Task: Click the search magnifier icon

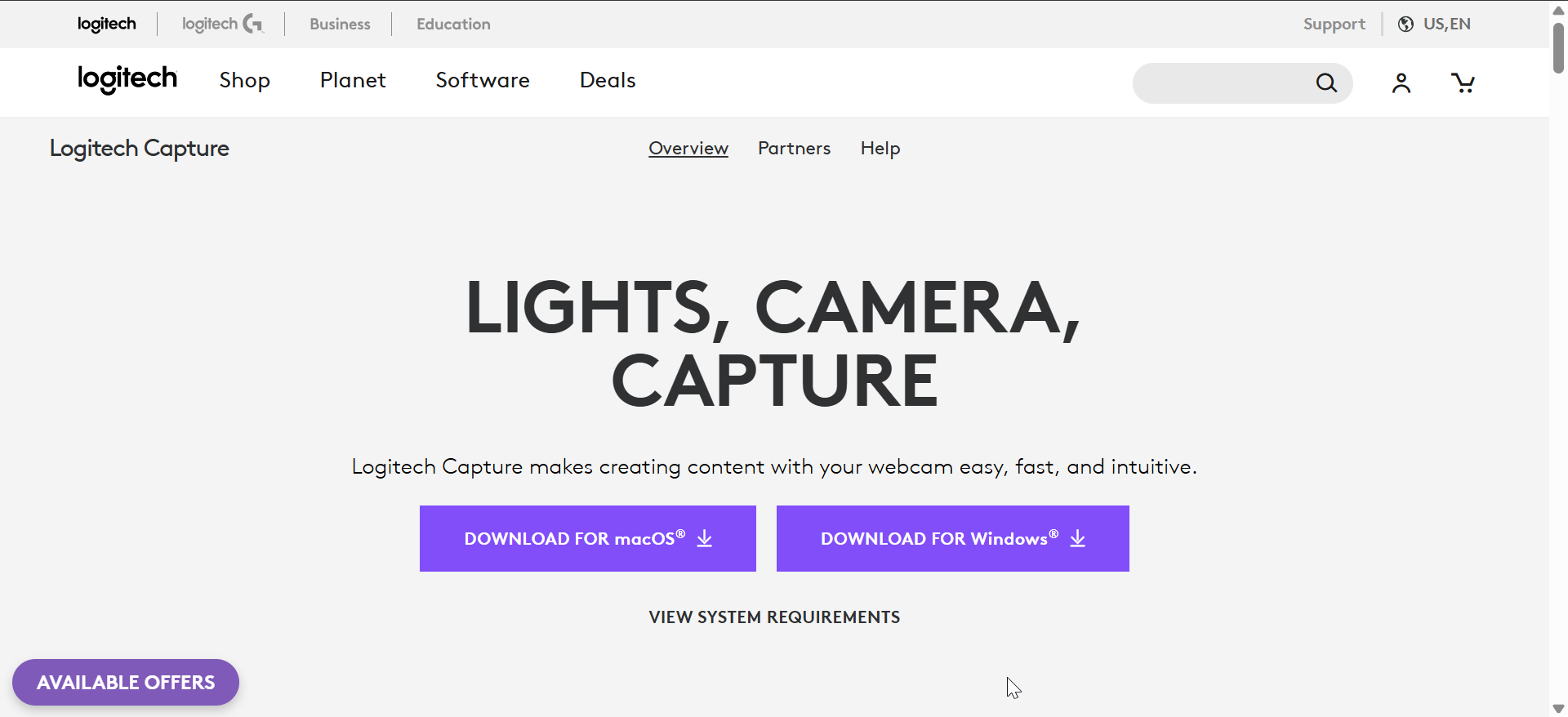Action: [1326, 82]
